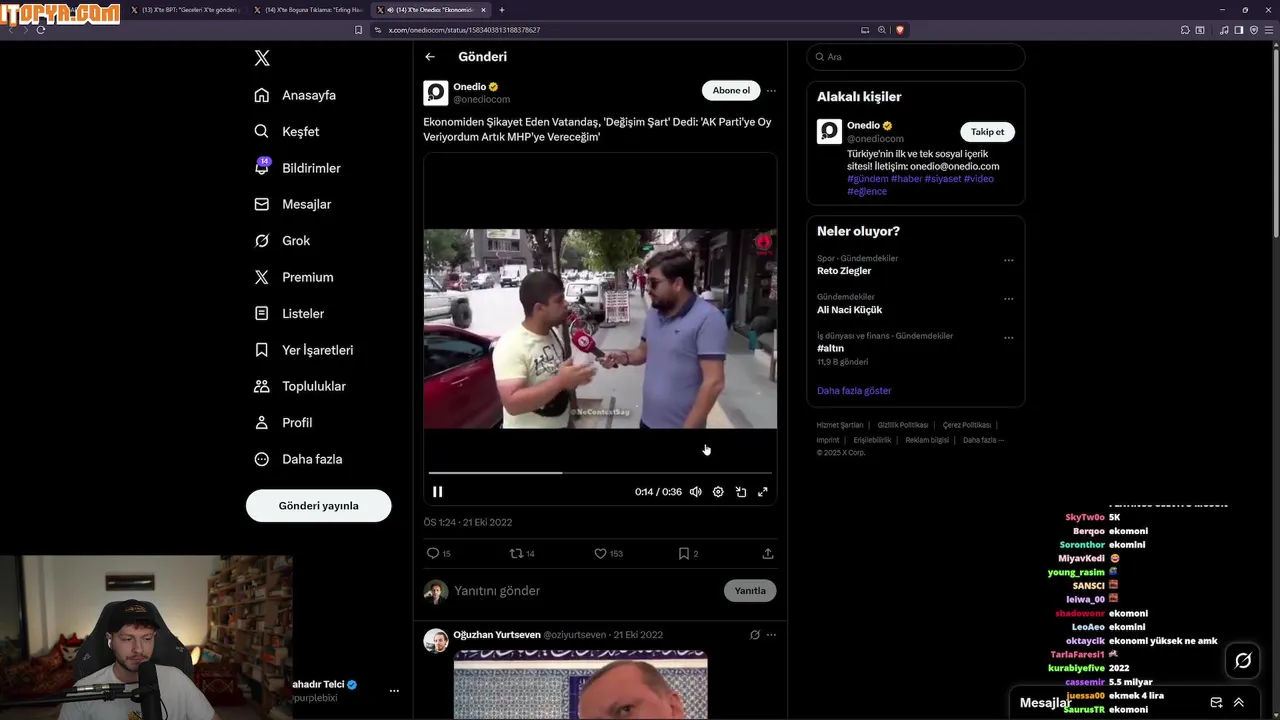Open a new browser tab
Screen dimensions: 1280x720
point(502,10)
